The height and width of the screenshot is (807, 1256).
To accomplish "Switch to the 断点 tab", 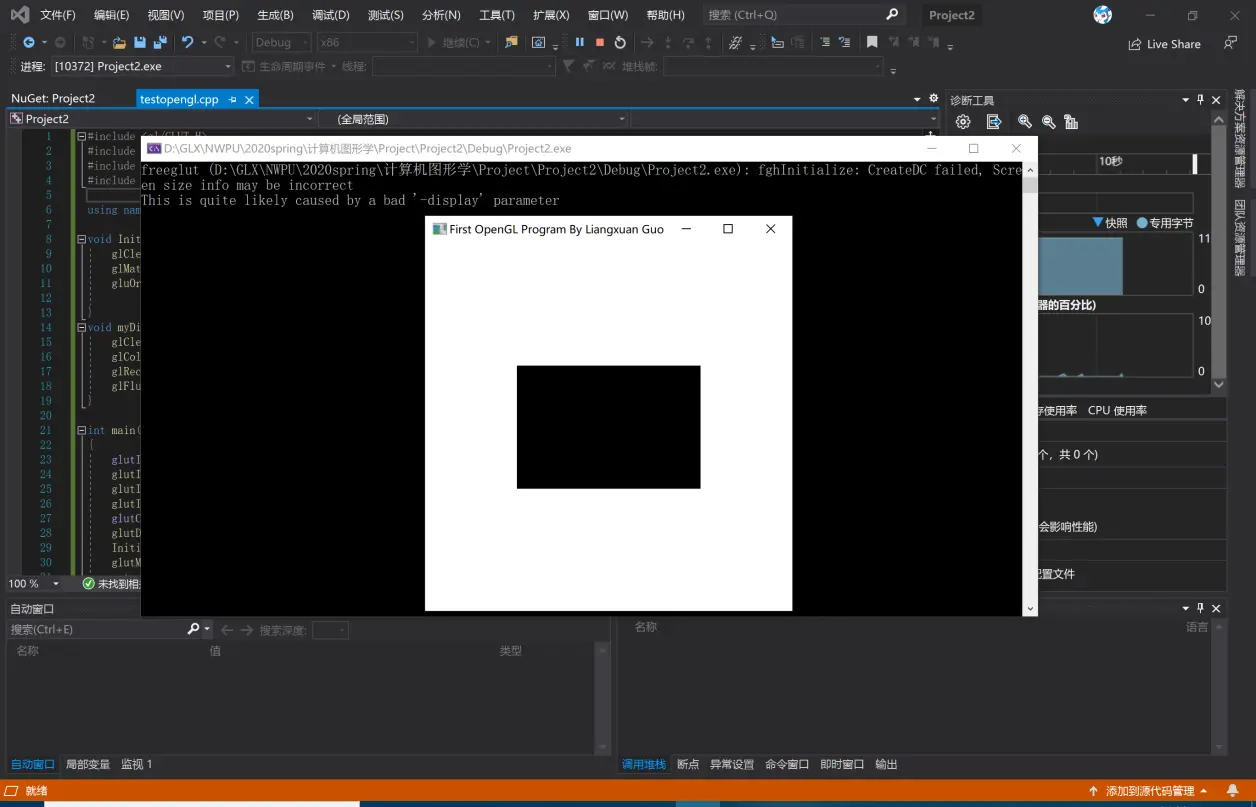I will pyautogui.click(x=688, y=764).
